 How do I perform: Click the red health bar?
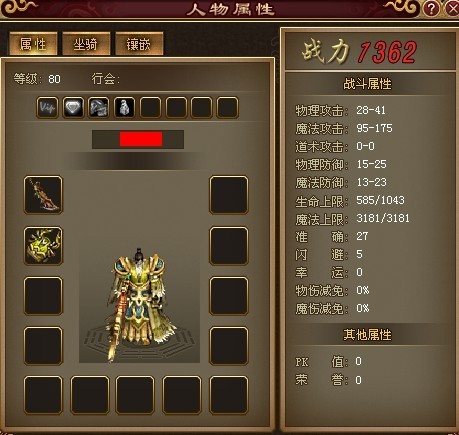pyautogui.click(x=141, y=139)
